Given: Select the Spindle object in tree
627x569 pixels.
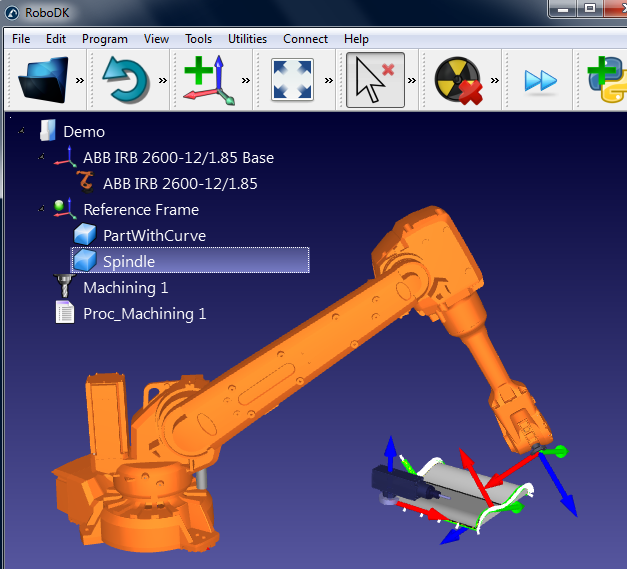Looking at the screenshot, I should pos(190,260).
